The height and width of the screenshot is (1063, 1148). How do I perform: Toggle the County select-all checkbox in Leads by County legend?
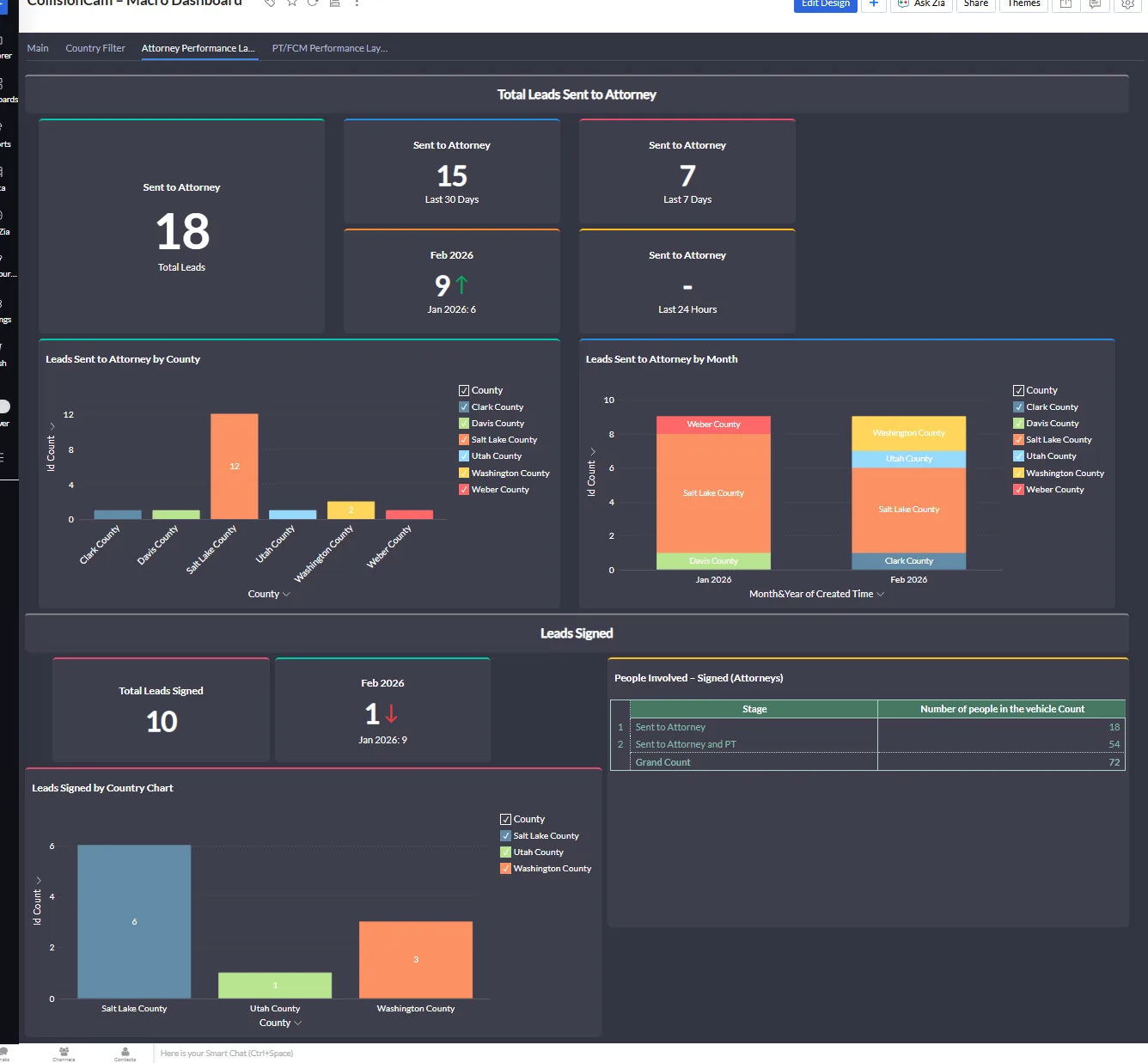(x=464, y=390)
